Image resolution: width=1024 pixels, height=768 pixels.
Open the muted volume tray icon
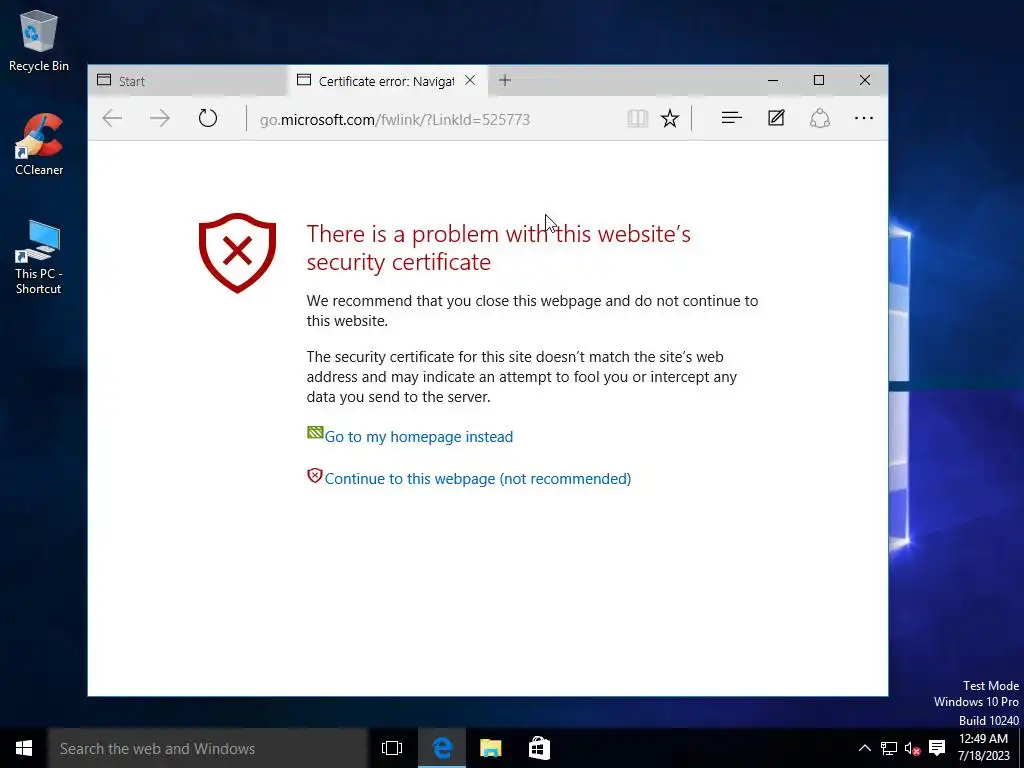click(x=912, y=748)
